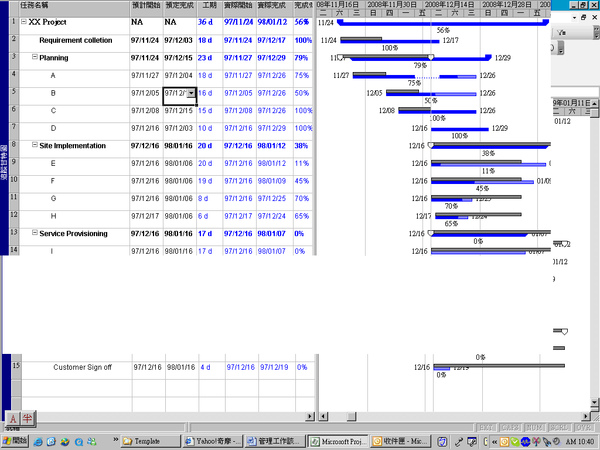Switch to 收件匣 Outlook taskbar button
Image resolution: width=600 pixels, height=450 pixels.
tap(400, 441)
